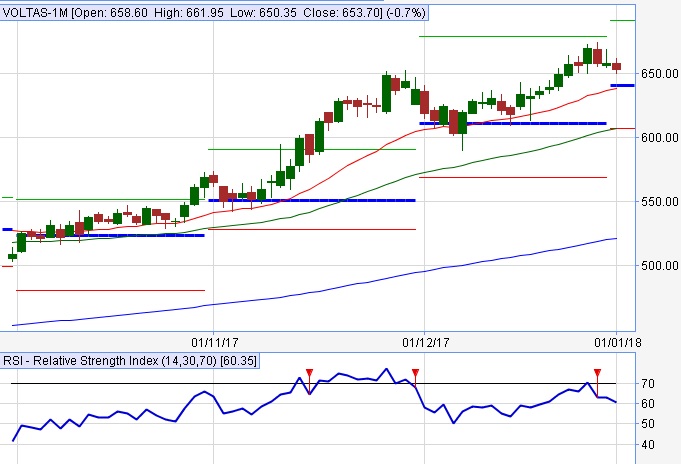
Task: Click the RSI 60 level label
Action: point(648,404)
